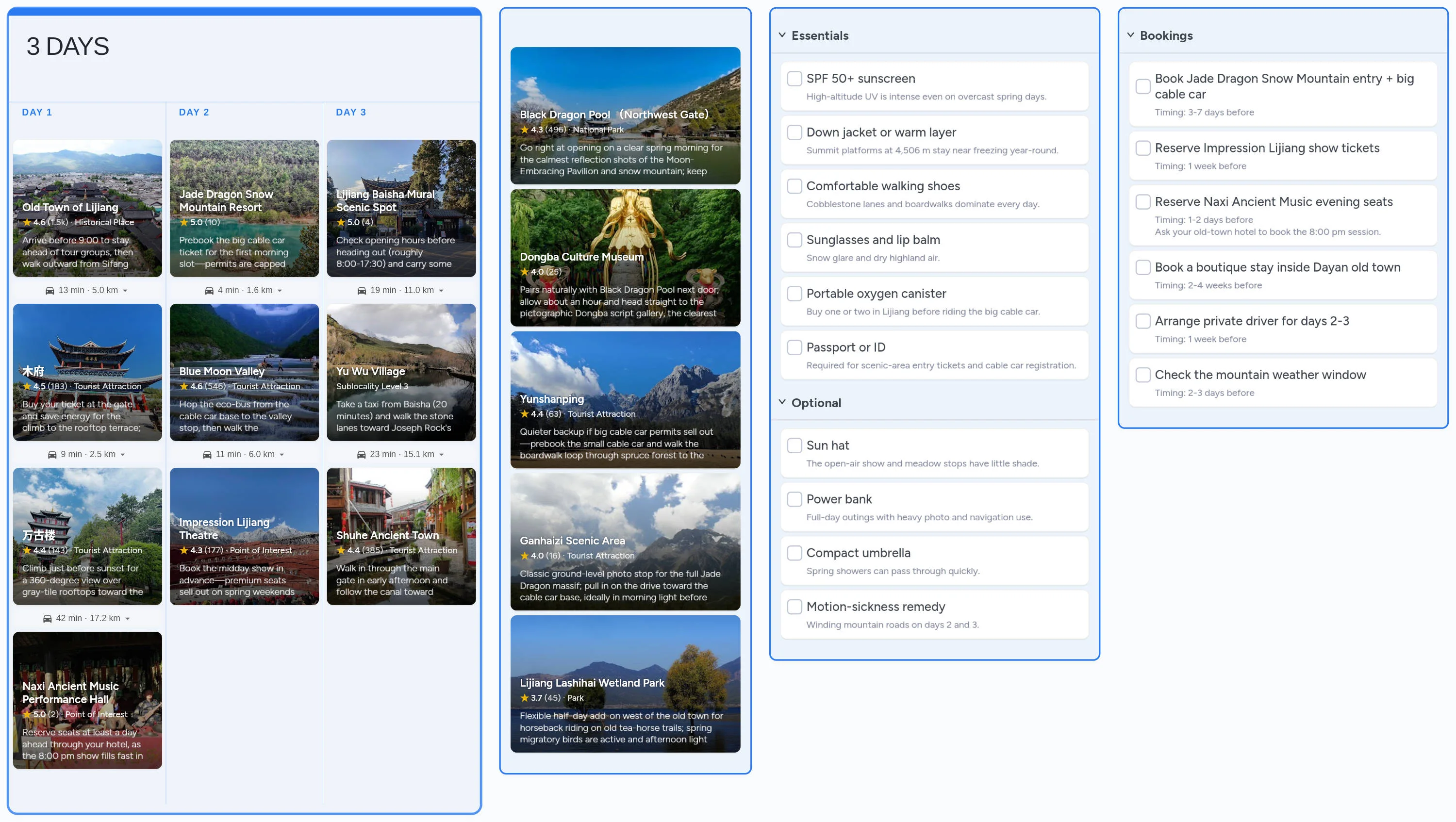Viewport: 1456px width, 822px height.
Task: Click car icon on 23 min · 15.1 km leg
Action: click(361, 454)
